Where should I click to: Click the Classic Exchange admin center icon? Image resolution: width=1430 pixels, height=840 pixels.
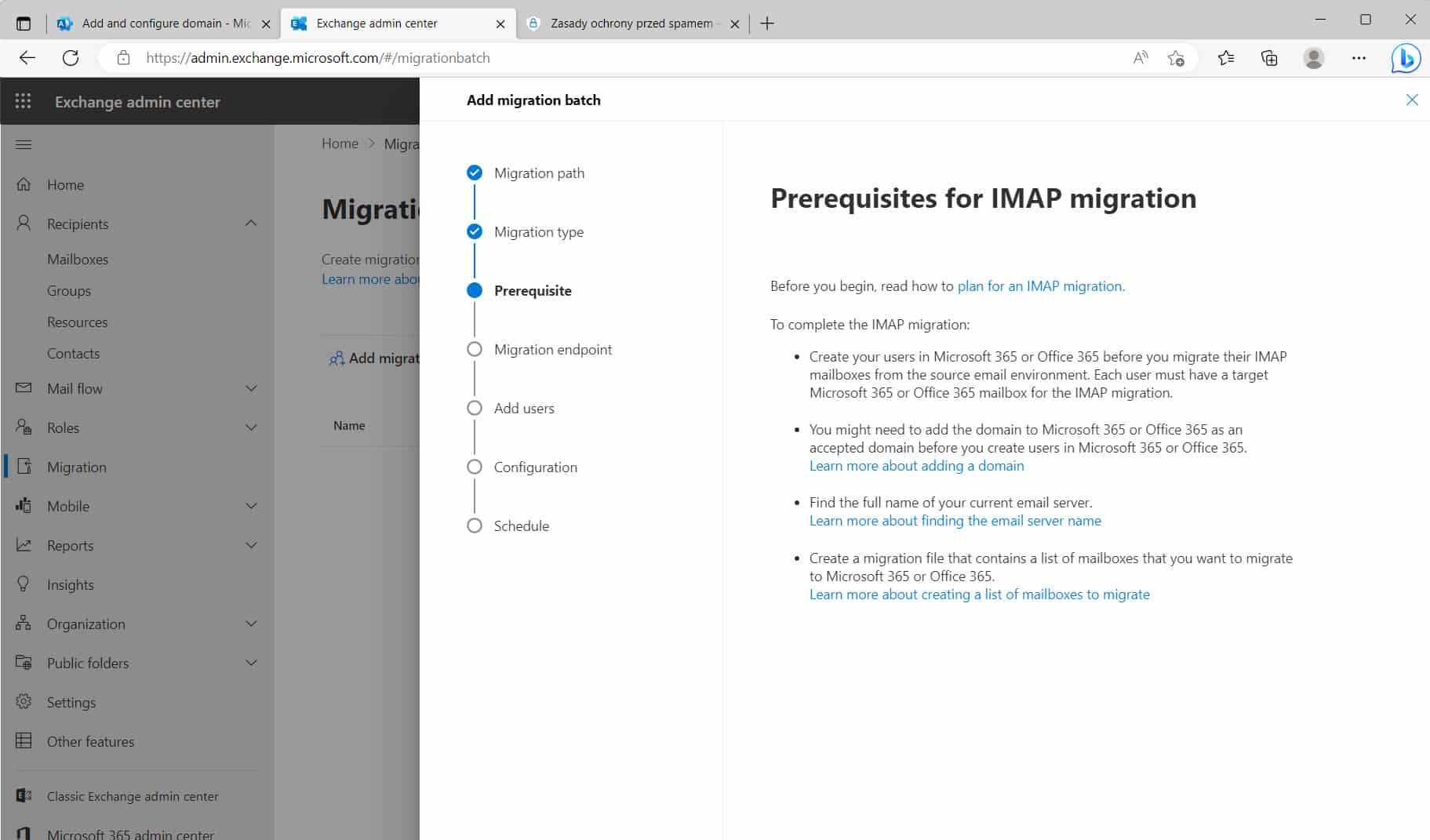(24, 796)
